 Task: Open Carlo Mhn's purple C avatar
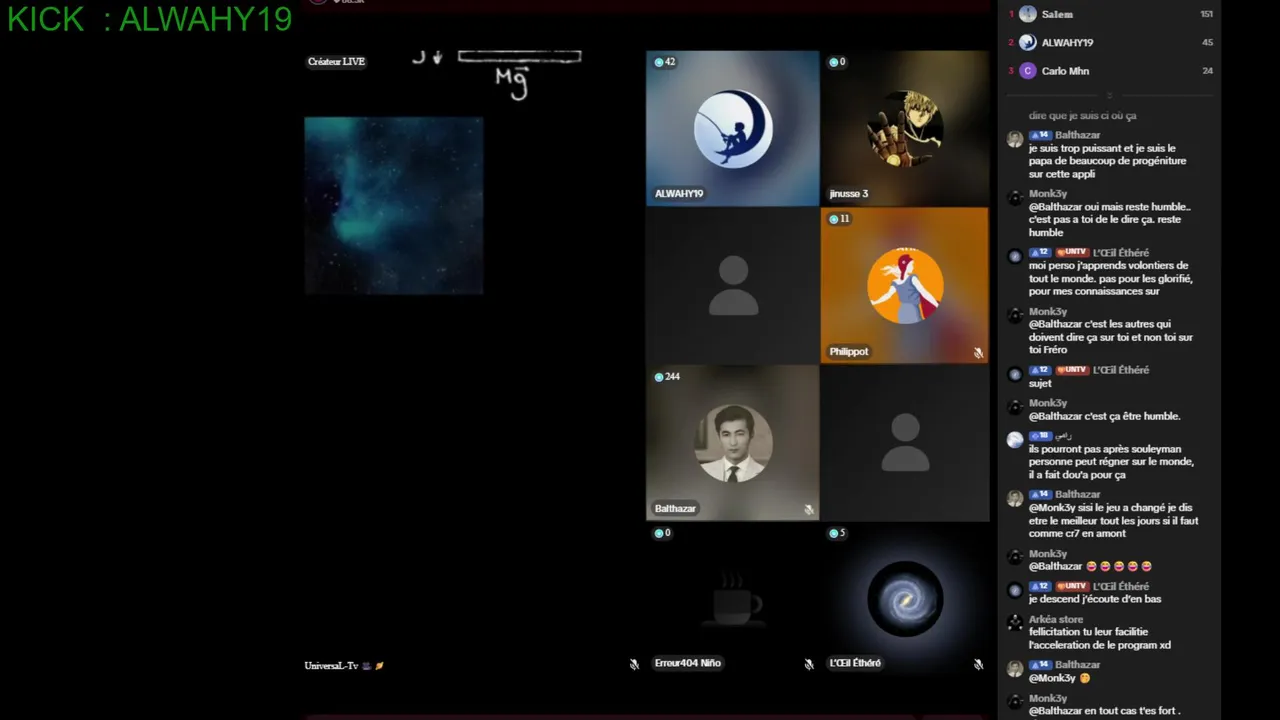tap(1028, 71)
